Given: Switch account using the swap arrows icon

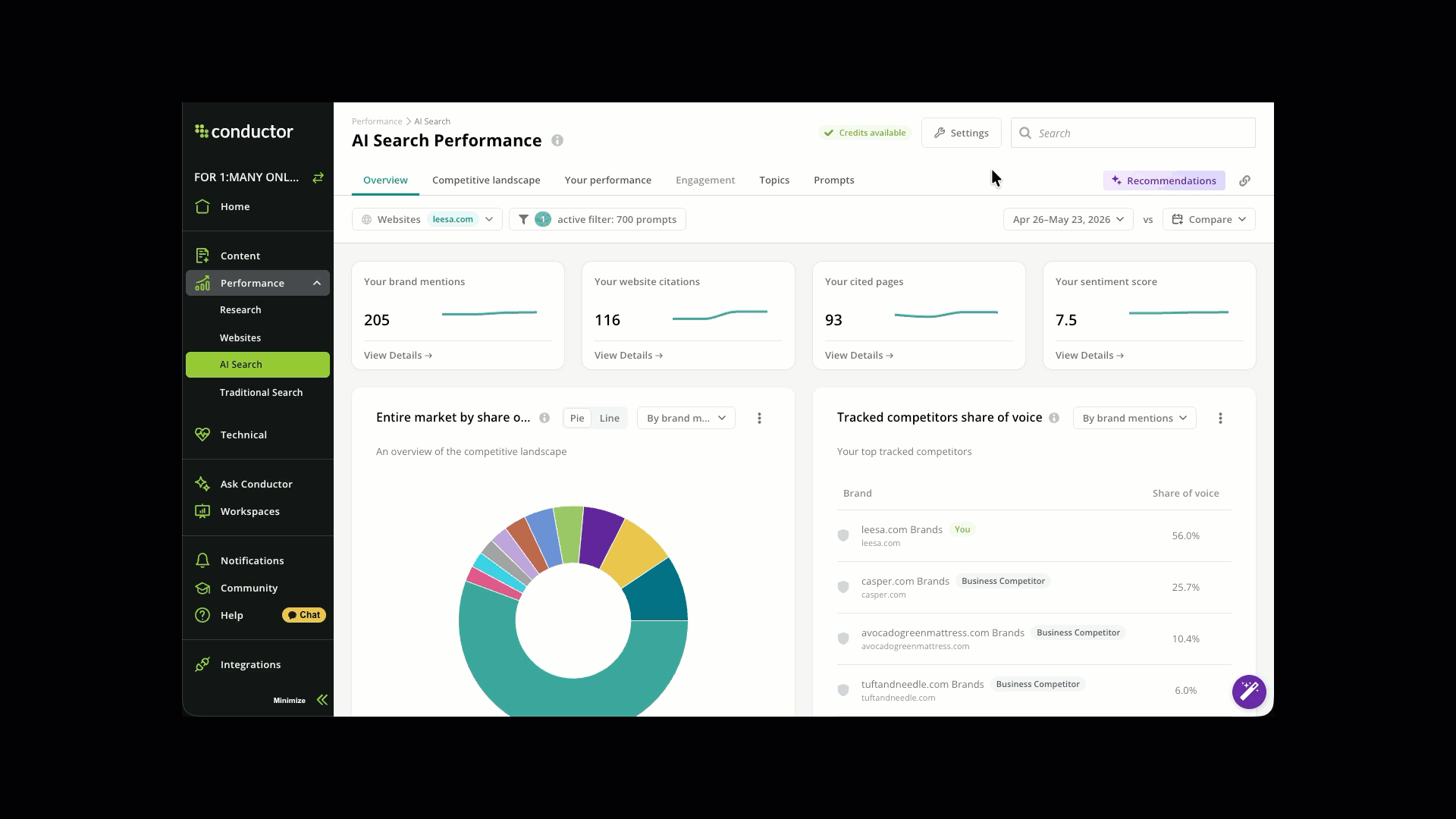Looking at the screenshot, I should tap(318, 177).
